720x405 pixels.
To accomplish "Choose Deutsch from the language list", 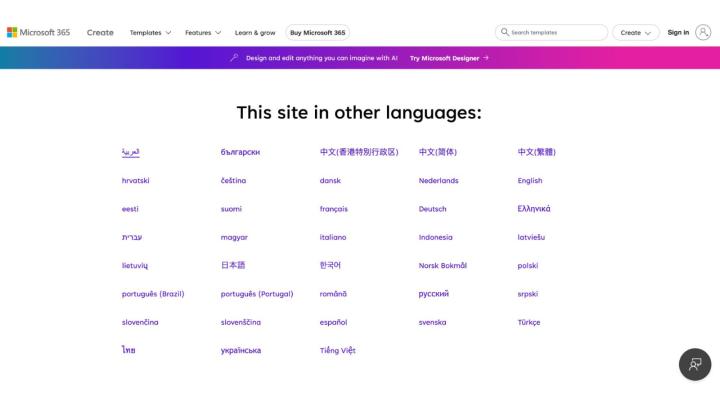I will tap(432, 209).
